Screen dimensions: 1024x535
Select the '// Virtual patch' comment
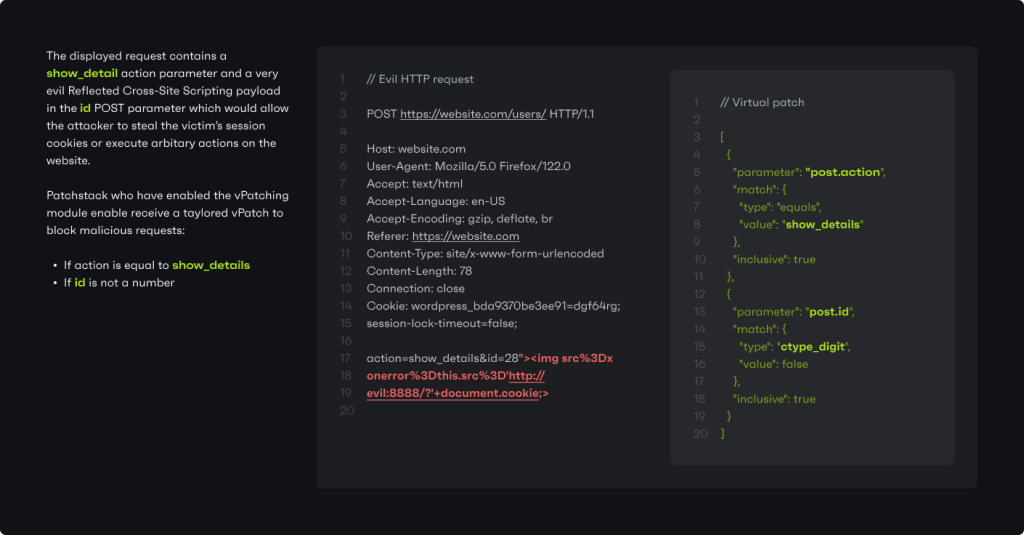pos(762,103)
